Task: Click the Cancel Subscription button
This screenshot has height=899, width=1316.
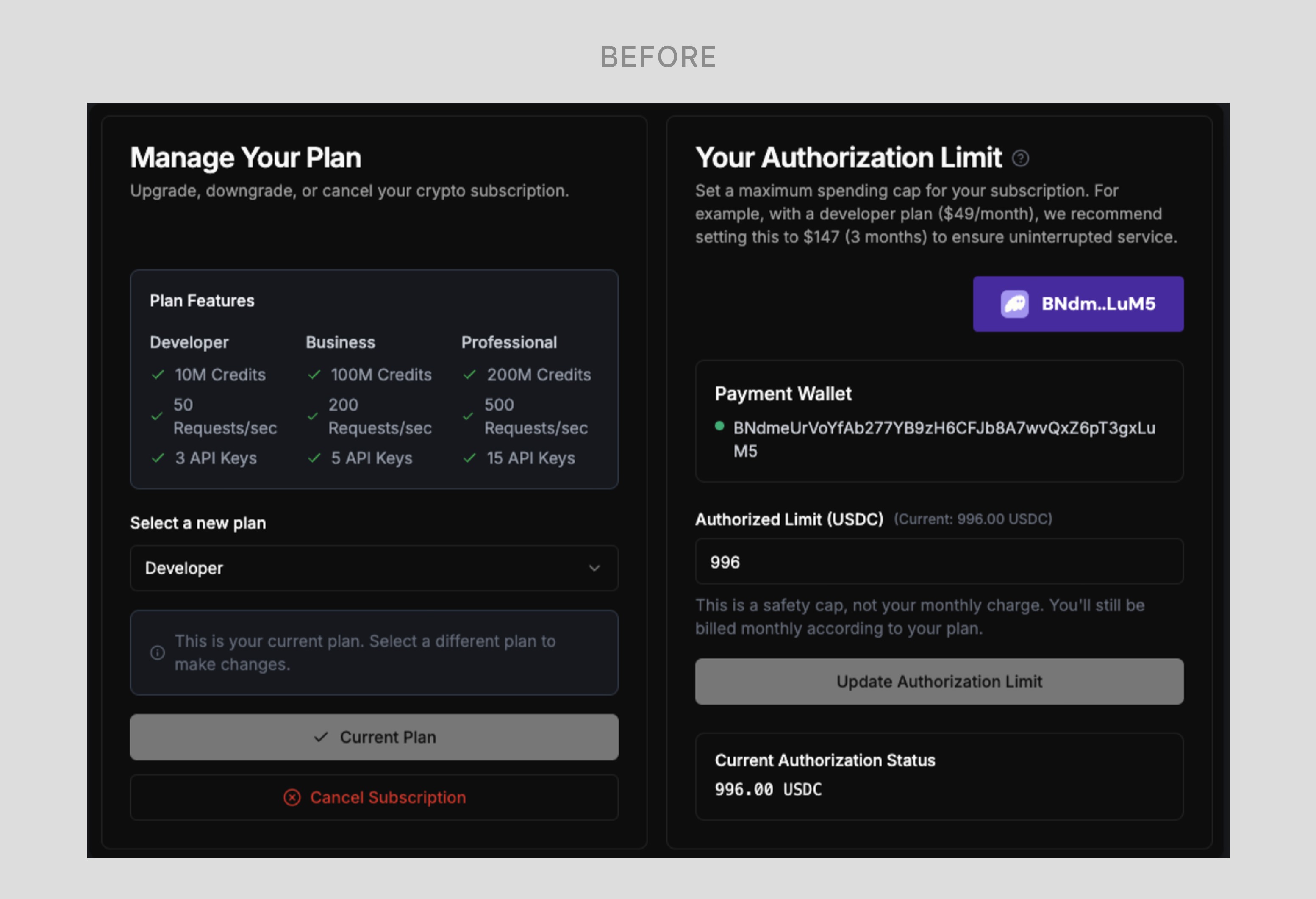Action: (x=374, y=798)
